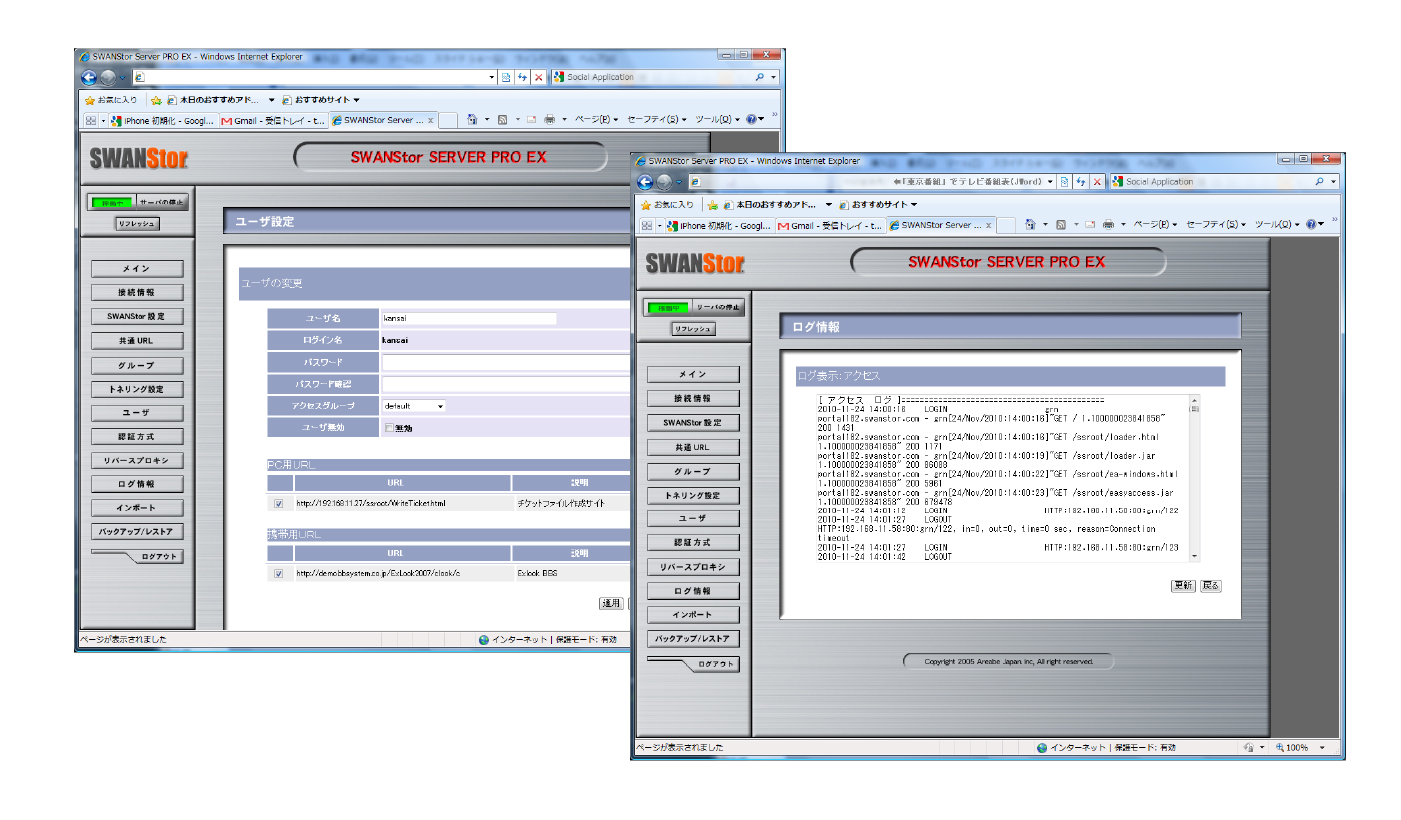The height and width of the screenshot is (820, 1401).
Task: Toggle ユーザ無効 disabled checkbox
Action: [x=389, y=428]
